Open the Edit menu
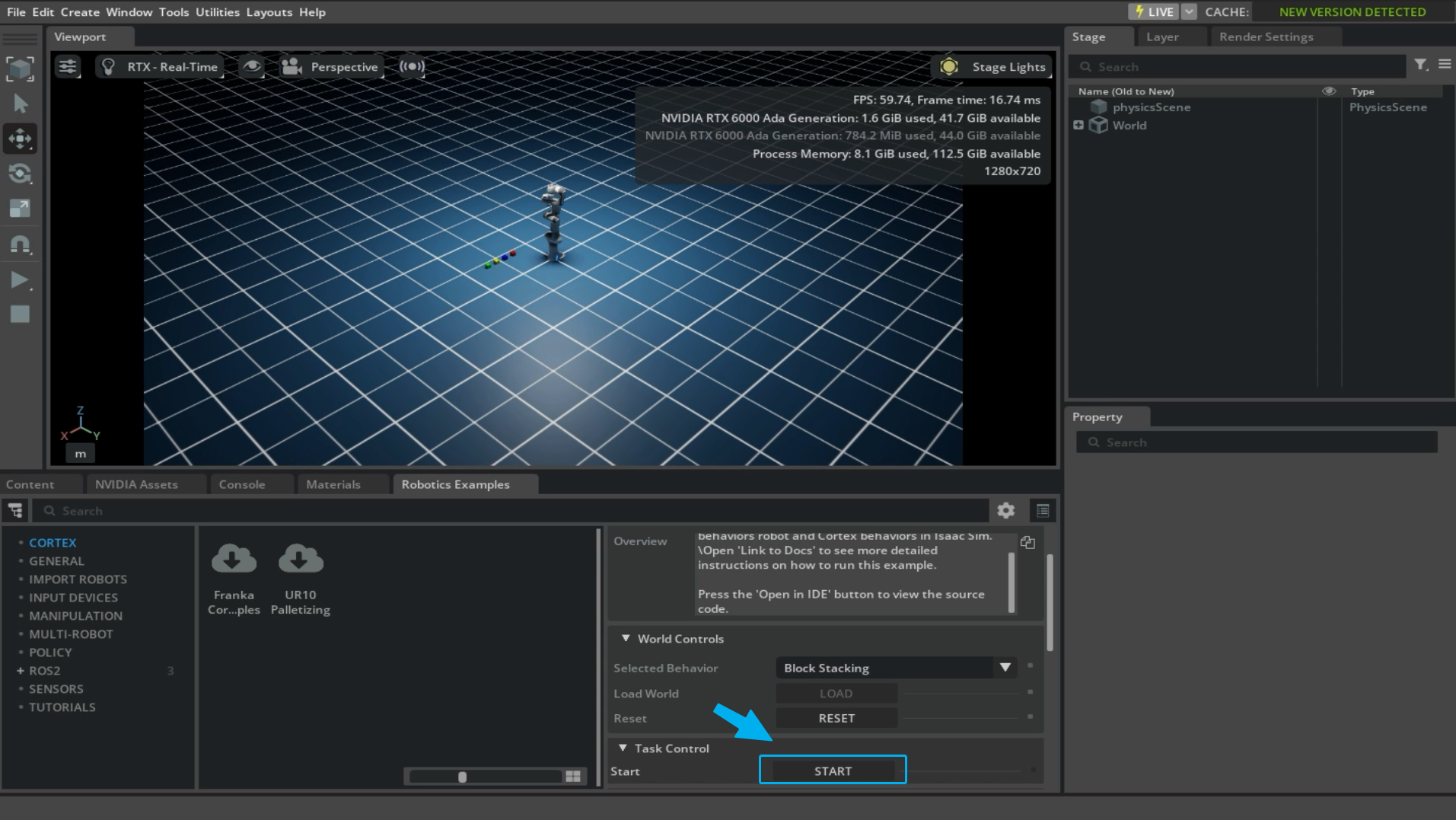1456x820 pixels. pyautogui.click(x=43, y=12)
